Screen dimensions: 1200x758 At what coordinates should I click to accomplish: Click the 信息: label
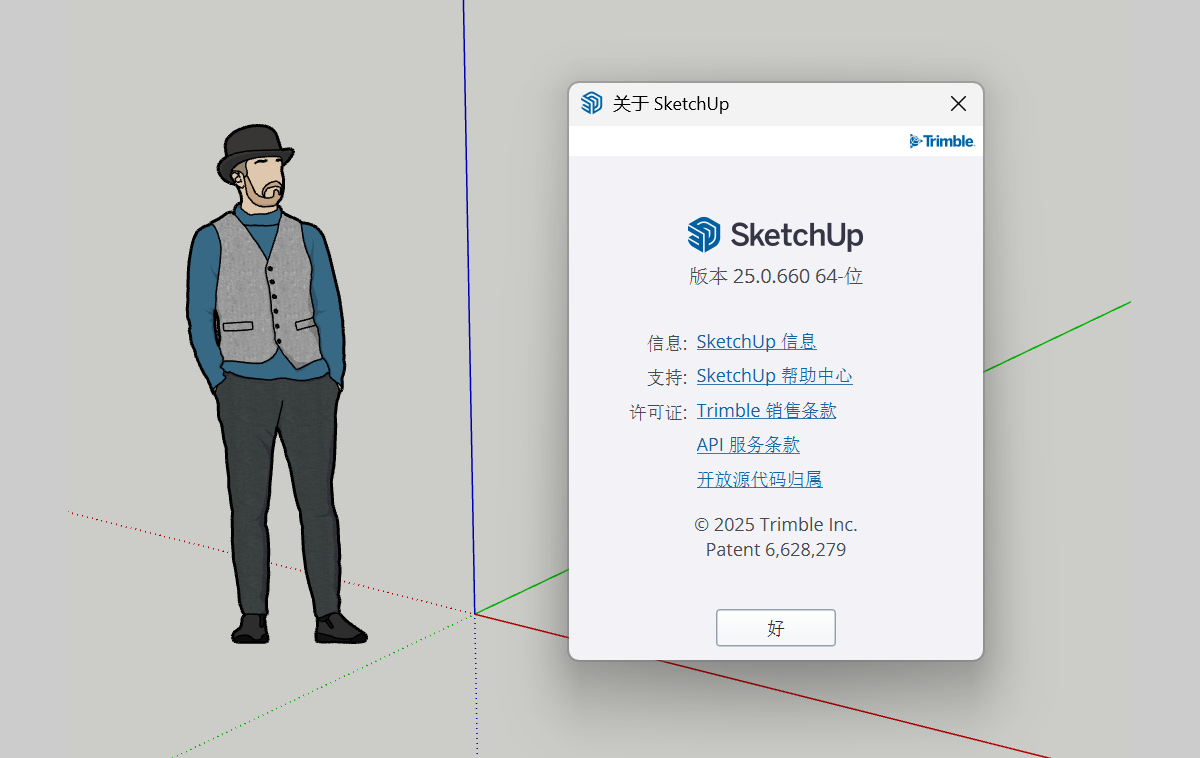point(667,343)
